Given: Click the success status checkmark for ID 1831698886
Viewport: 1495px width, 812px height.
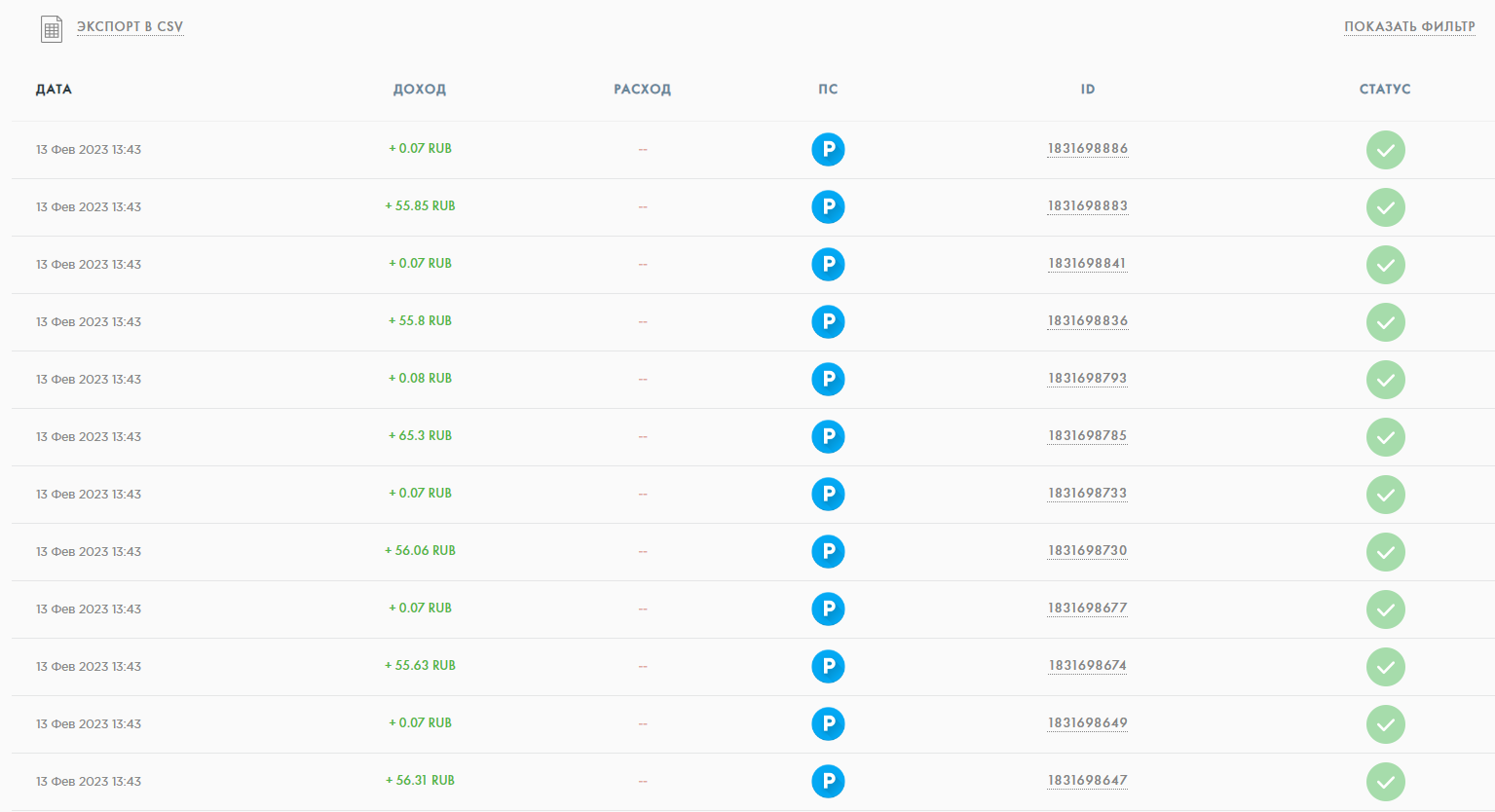Looking at the screenshot, I should coord(1385,150).
